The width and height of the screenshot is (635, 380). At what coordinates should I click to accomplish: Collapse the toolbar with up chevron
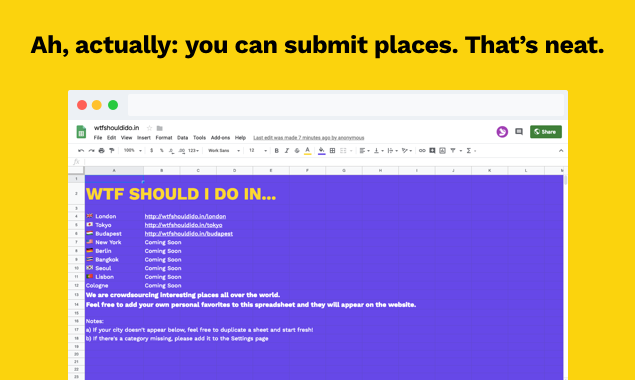click(561, 151)
